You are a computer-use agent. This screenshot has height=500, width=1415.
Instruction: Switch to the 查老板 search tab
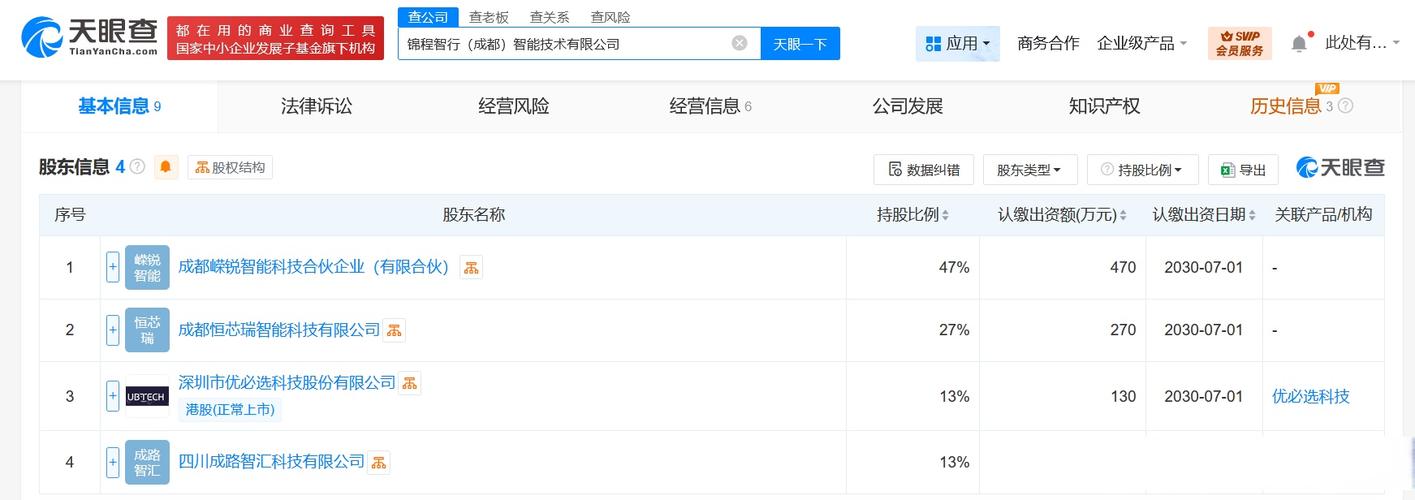pyautogui.click(x=489, y=17)
